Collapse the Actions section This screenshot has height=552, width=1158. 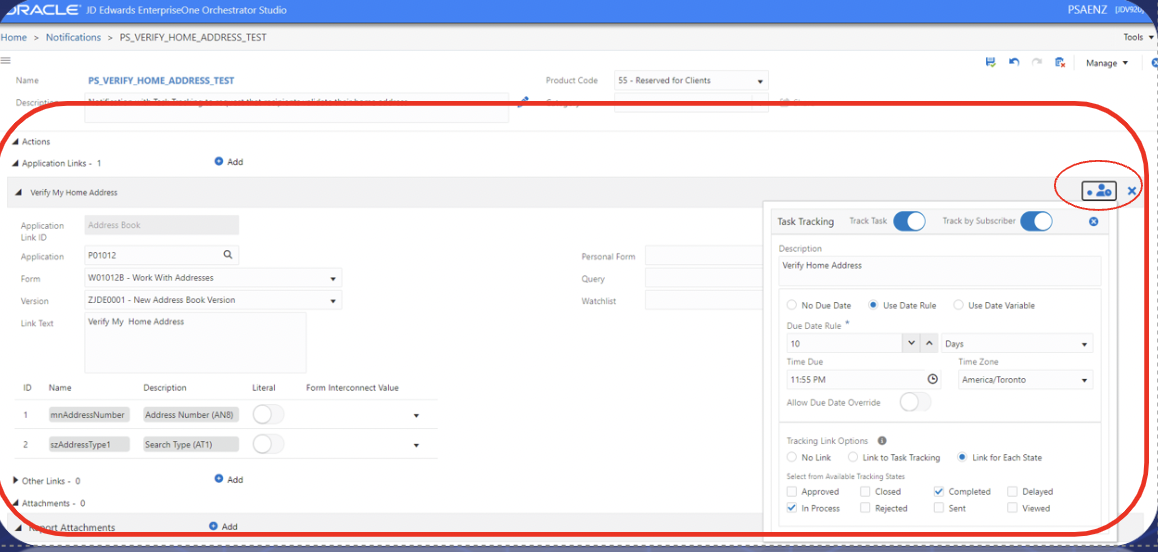coord(16,142)
